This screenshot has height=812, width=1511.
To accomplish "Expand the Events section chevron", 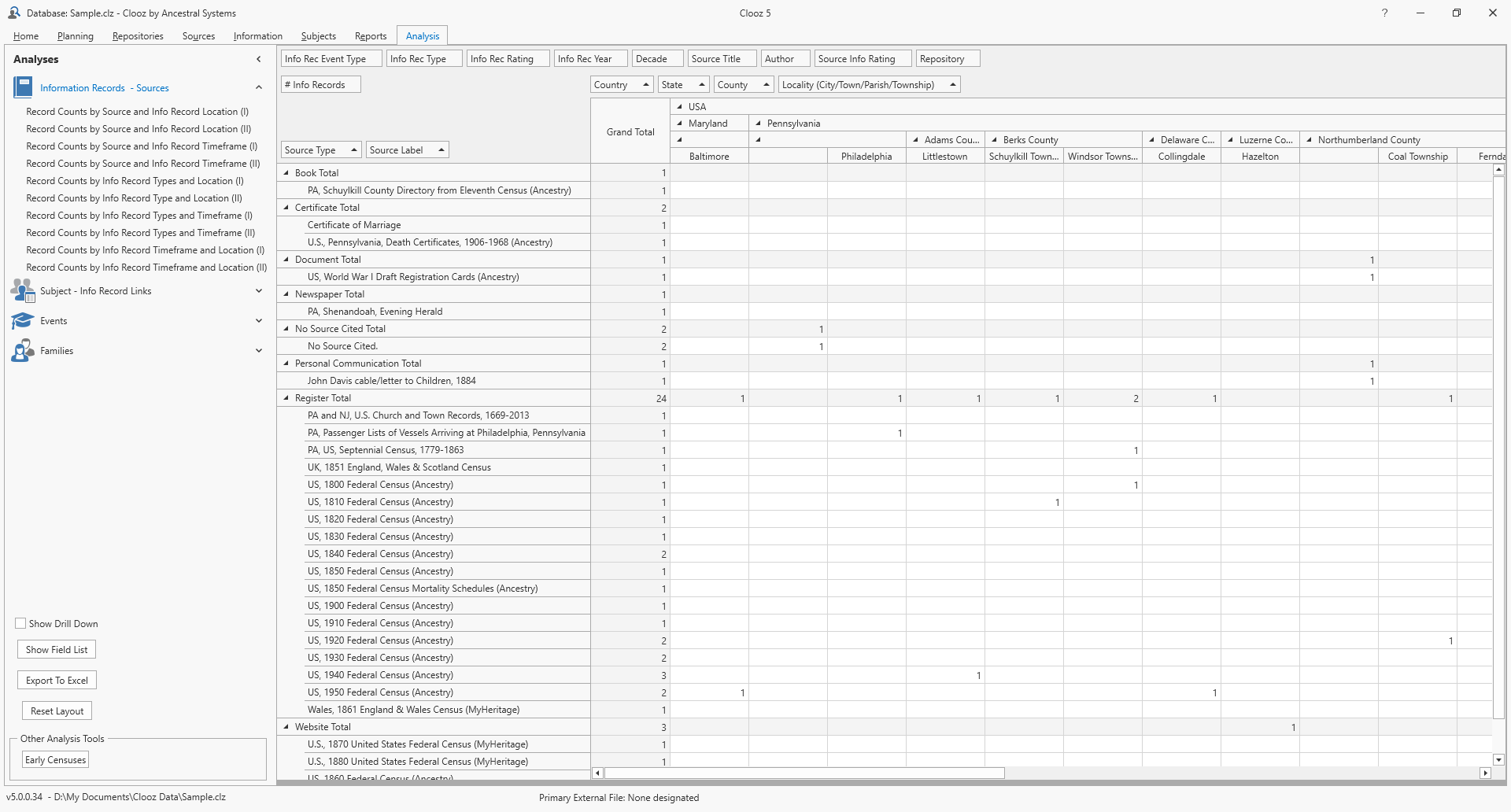I will 258,321.
